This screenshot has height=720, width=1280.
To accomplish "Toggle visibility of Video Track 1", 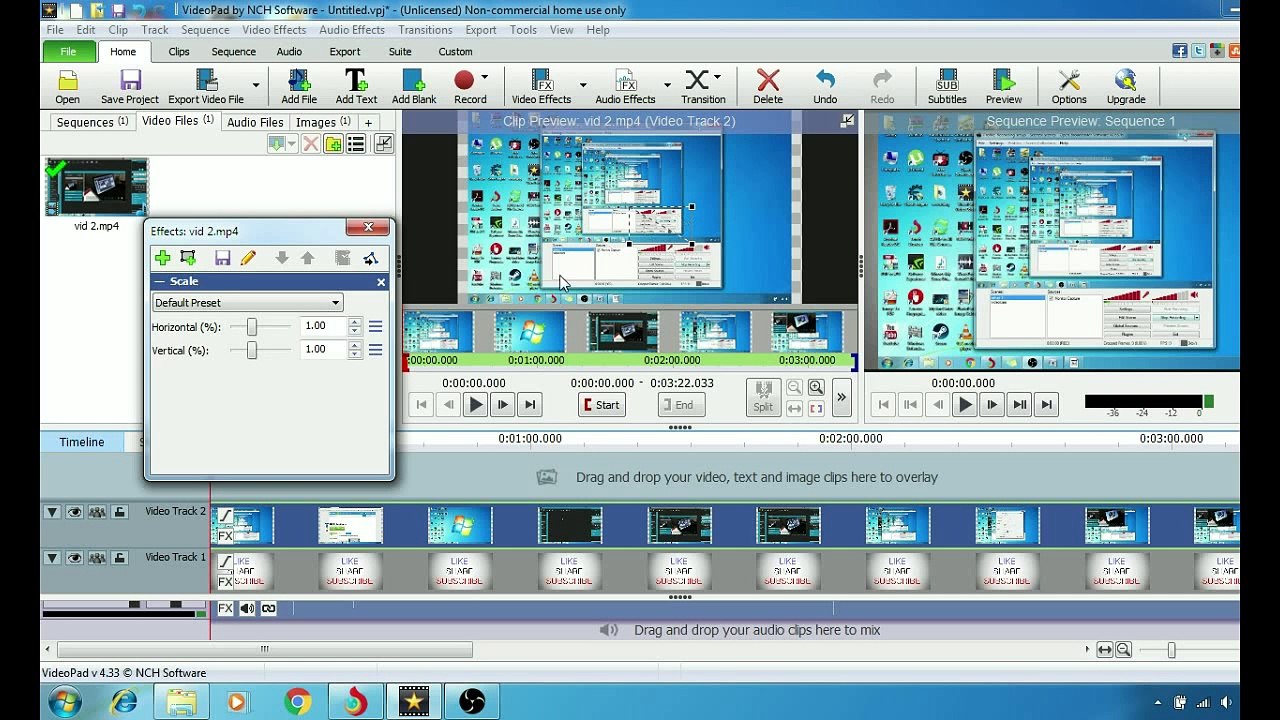I will pyautogui.click(x=74, y=558).
